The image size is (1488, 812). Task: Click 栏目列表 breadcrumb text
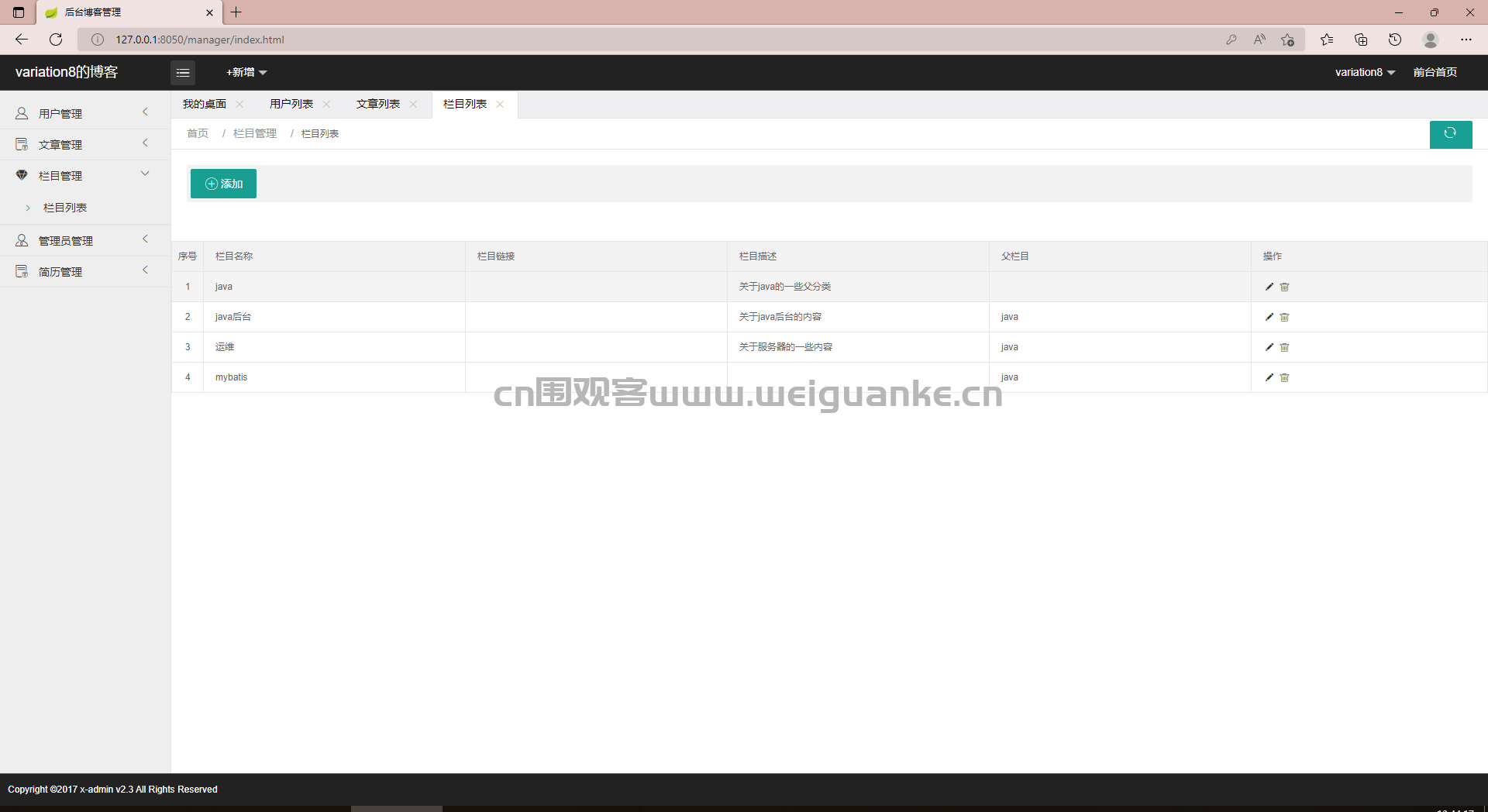coord(320,133)
